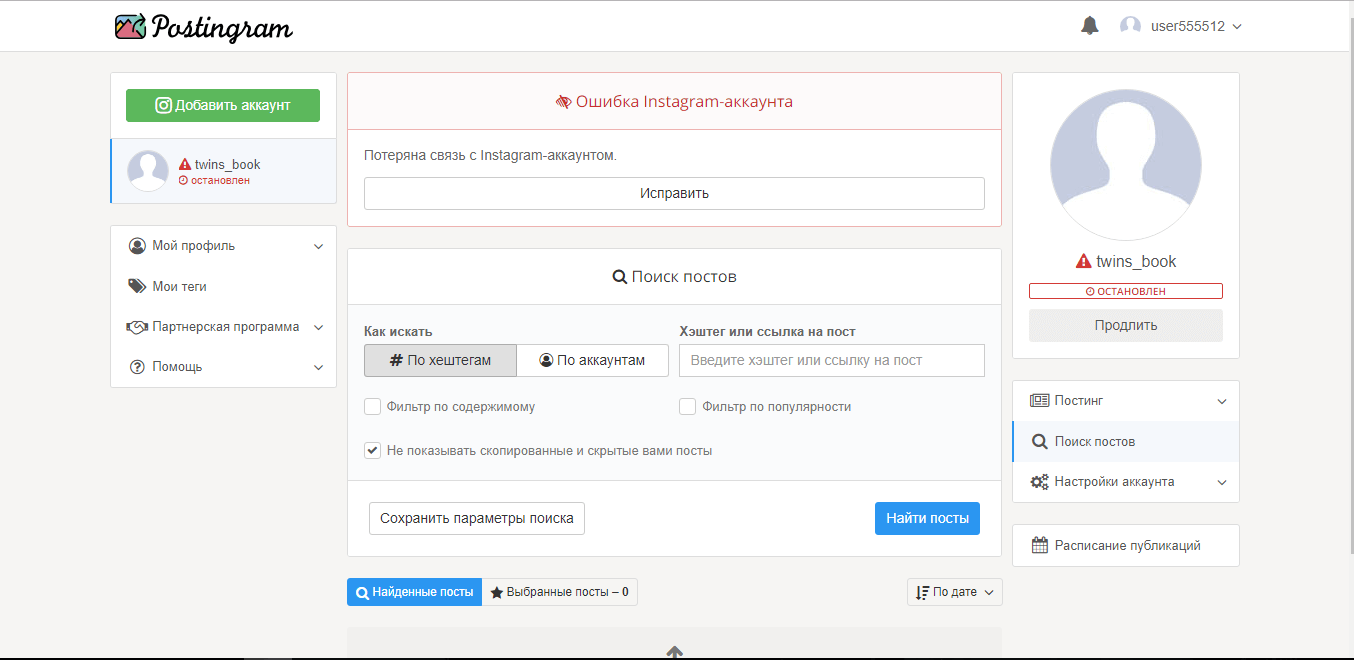
Task: Enable Фильтр по популярности checkbox
Action: (687, 407)
